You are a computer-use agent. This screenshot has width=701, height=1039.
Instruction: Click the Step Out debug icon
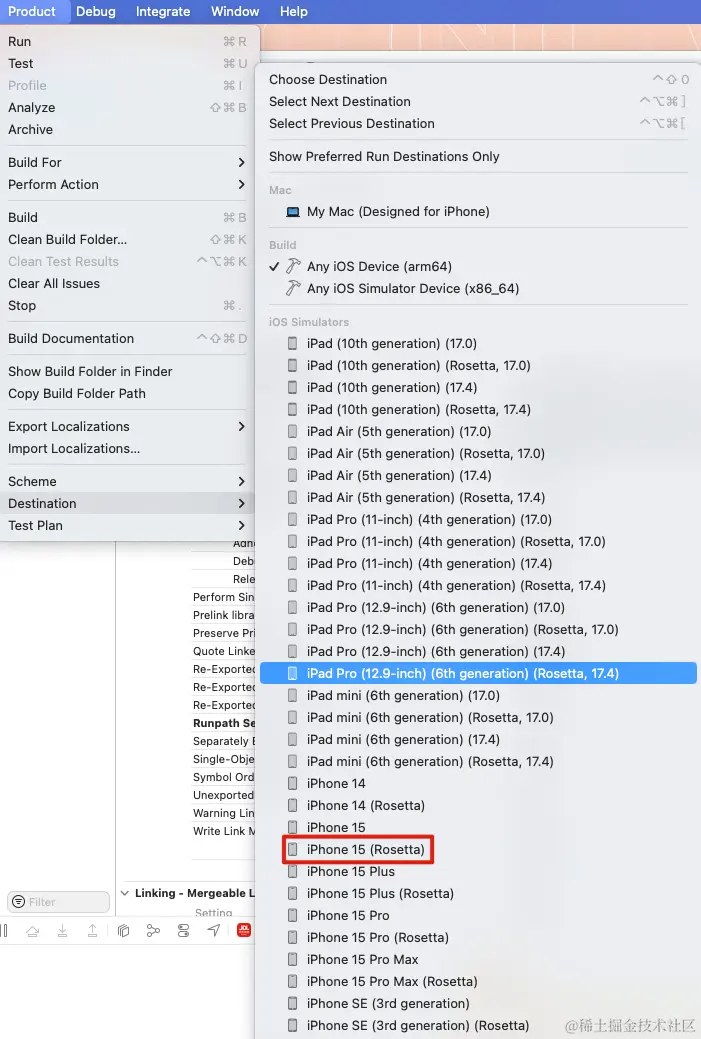click(92, 930)
